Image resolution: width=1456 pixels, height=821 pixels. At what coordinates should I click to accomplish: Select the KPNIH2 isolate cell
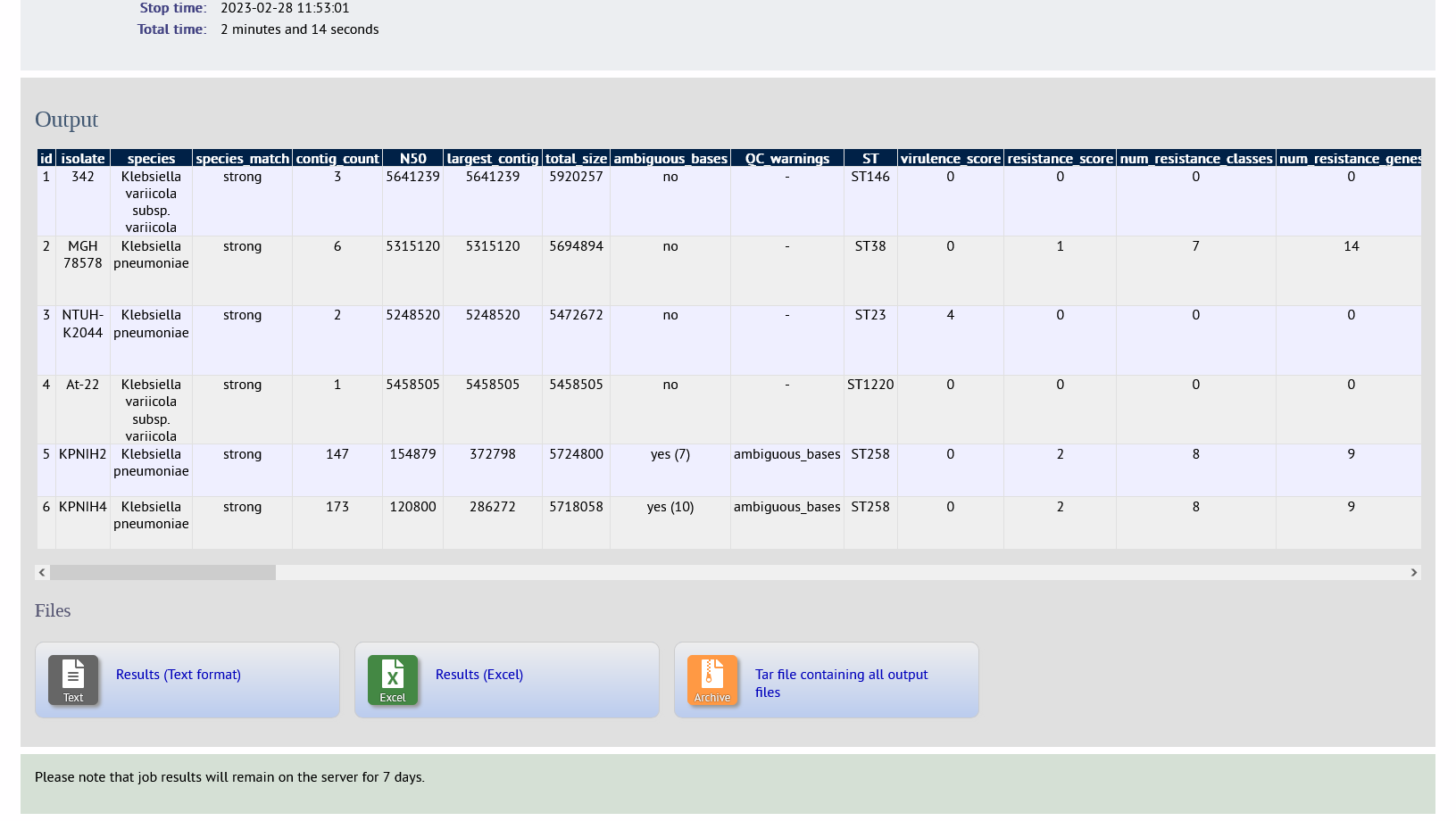pyautogui.click(x=83, y=454)
